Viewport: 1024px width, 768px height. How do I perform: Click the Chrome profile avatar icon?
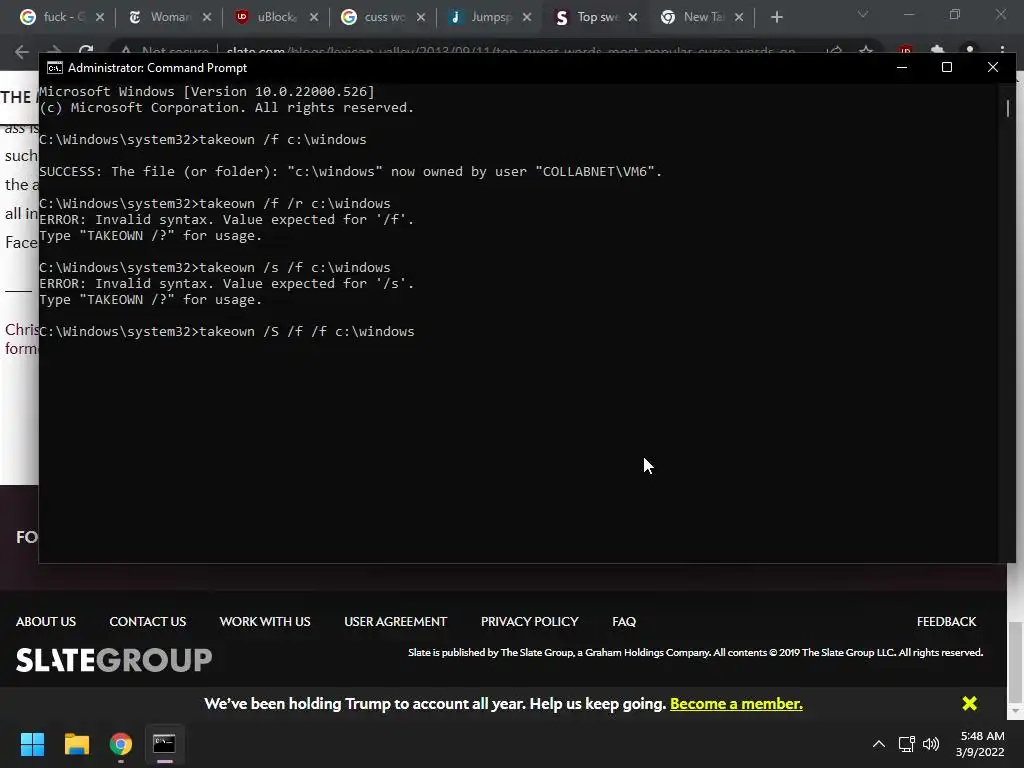(970, 50)
